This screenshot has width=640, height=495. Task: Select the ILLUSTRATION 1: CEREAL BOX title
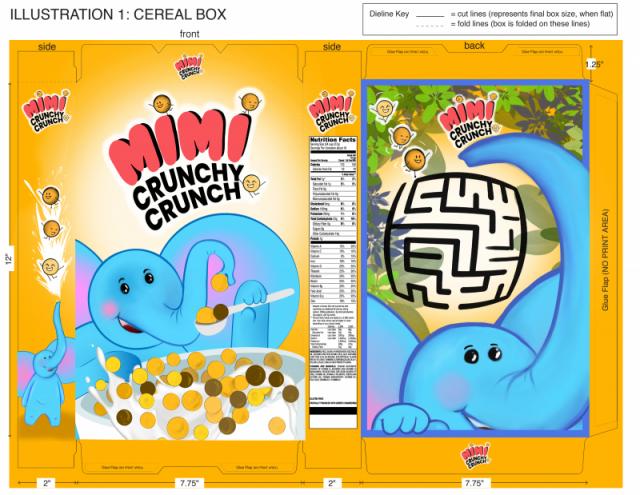click(x=118, y=14)
